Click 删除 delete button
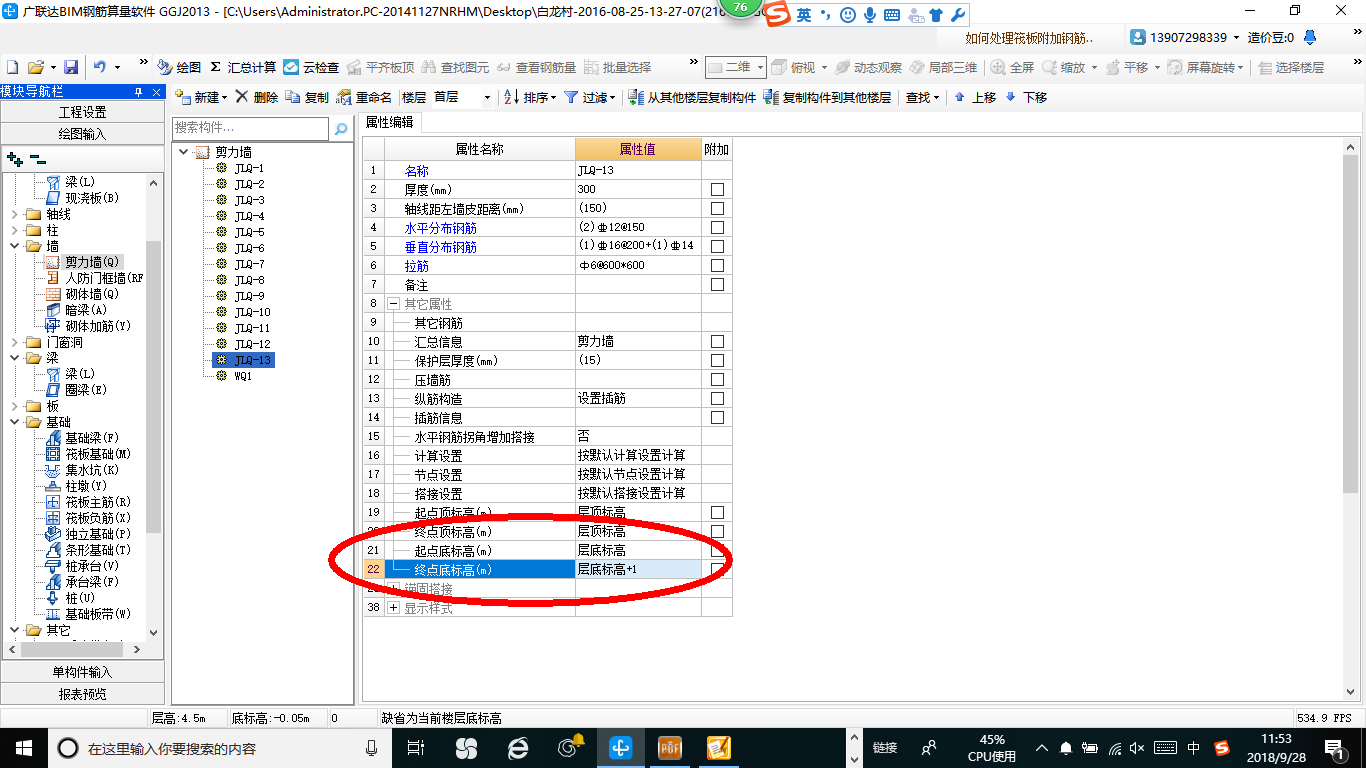1366x768 pixels. 257,97
